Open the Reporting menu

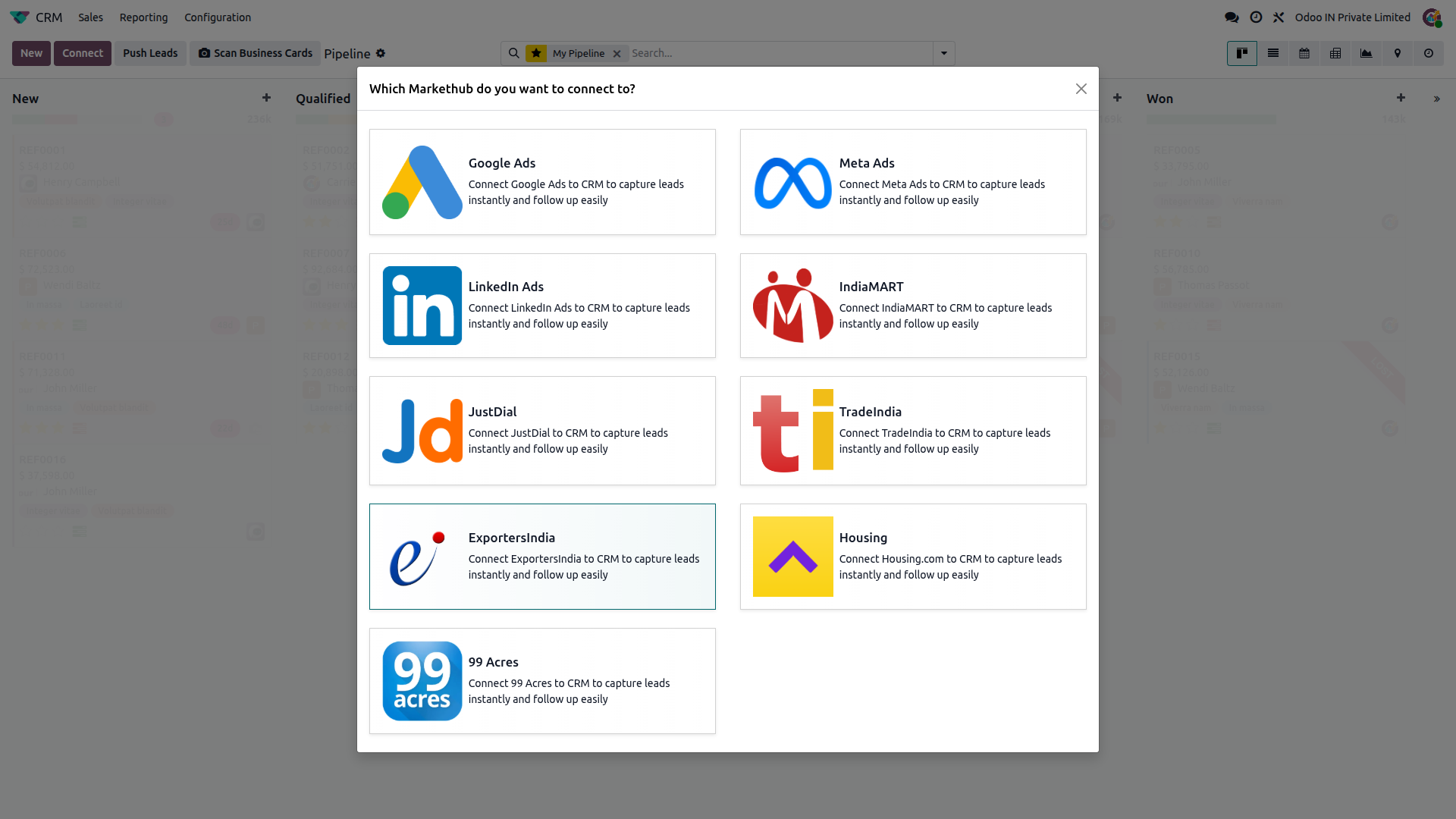coord(143,17)
